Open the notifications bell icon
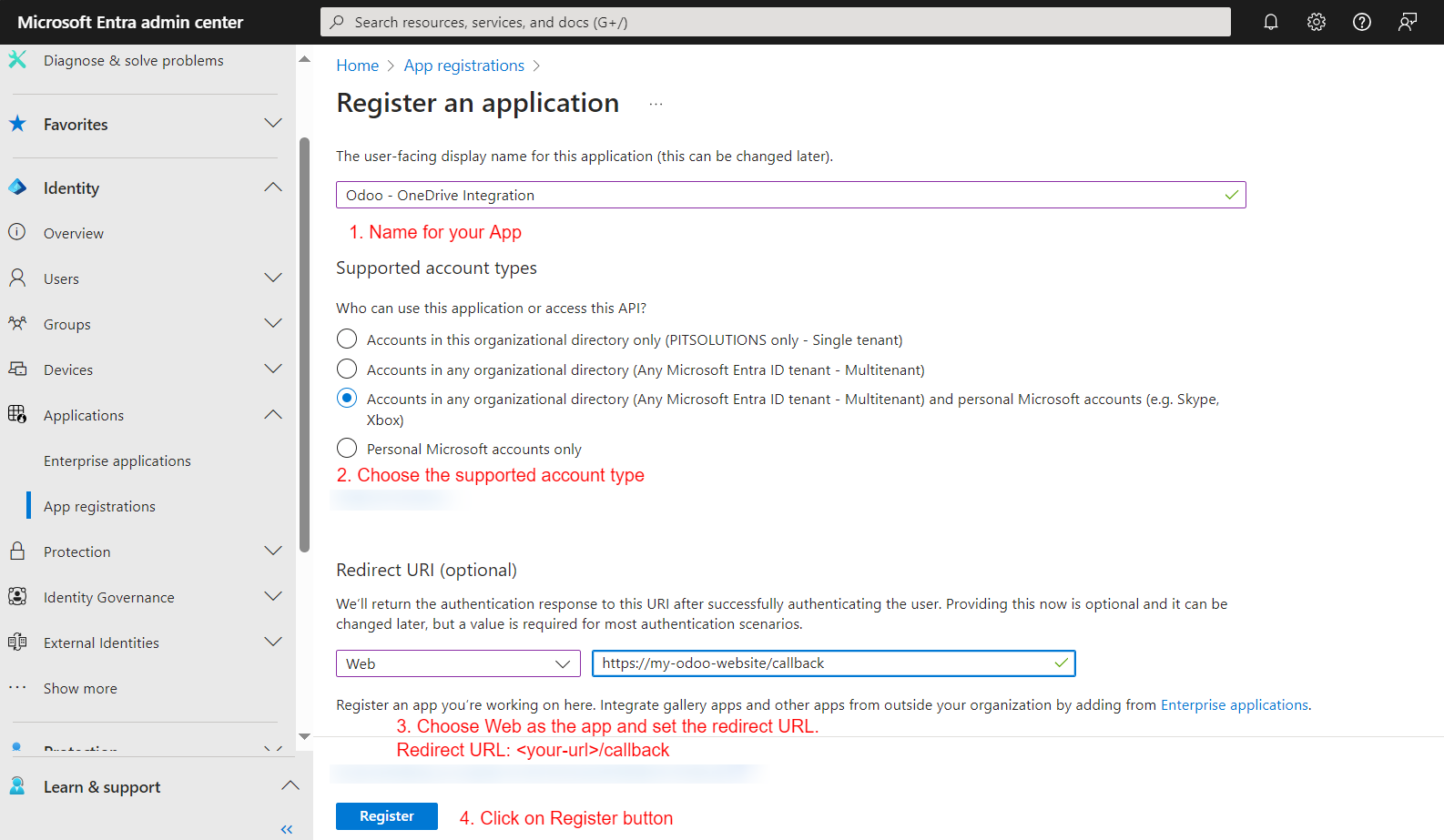The height and width of the screenshot is (840, 1444). click(x=1270, y=22)
